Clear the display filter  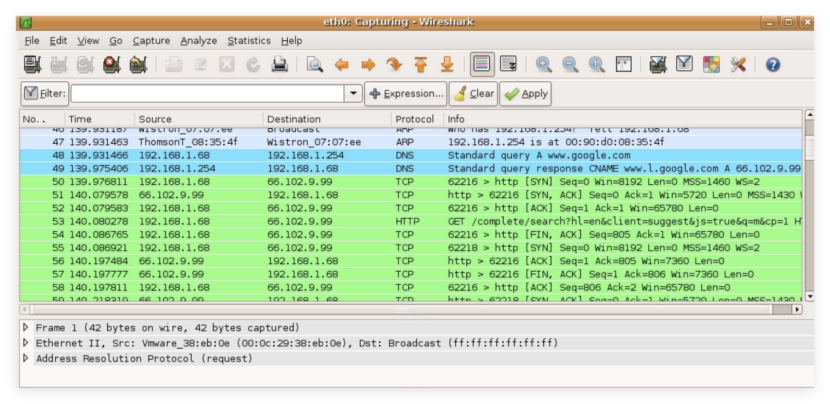pyautogui.click(x=474, y=94)
